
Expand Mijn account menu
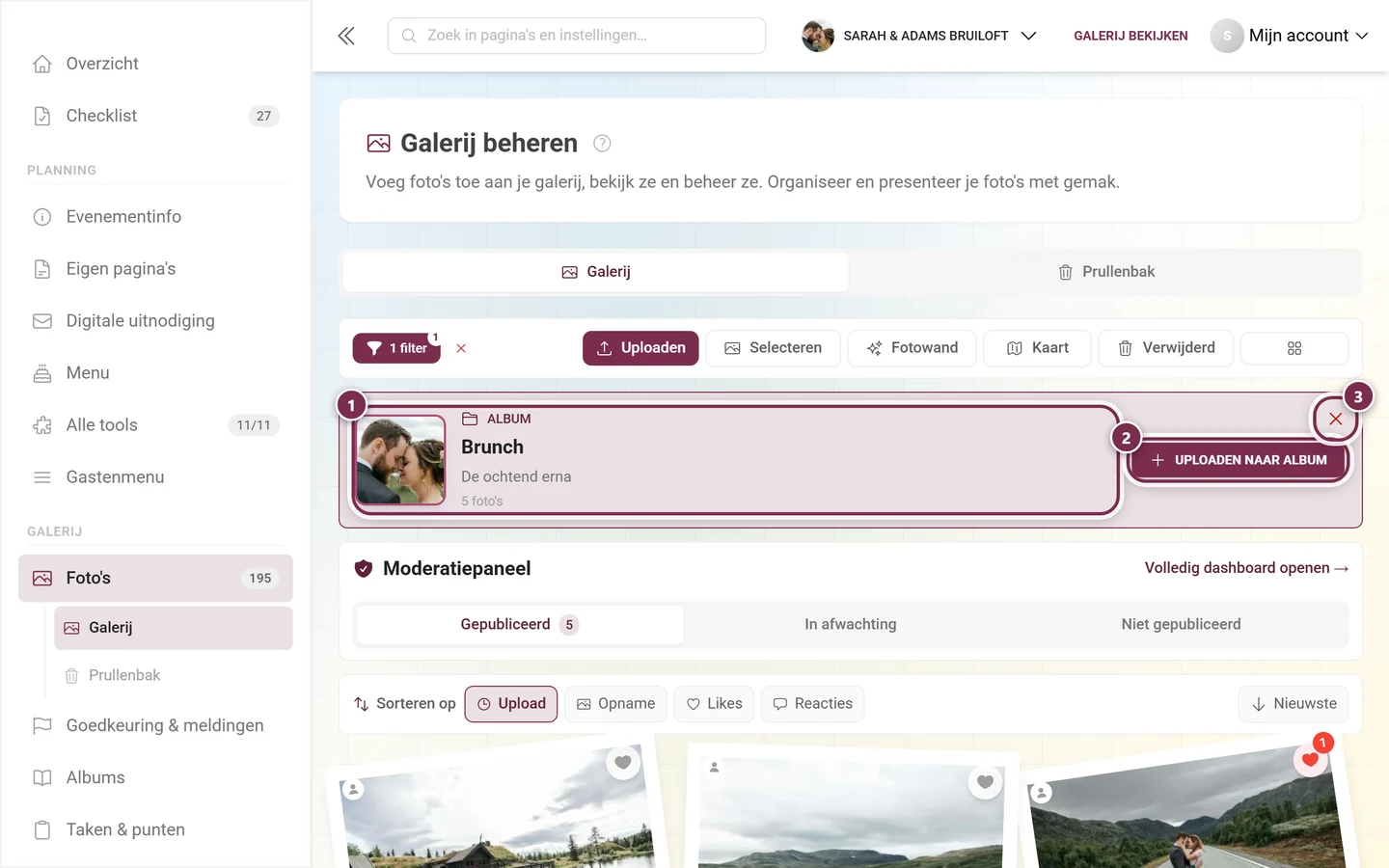point(1290,36)
